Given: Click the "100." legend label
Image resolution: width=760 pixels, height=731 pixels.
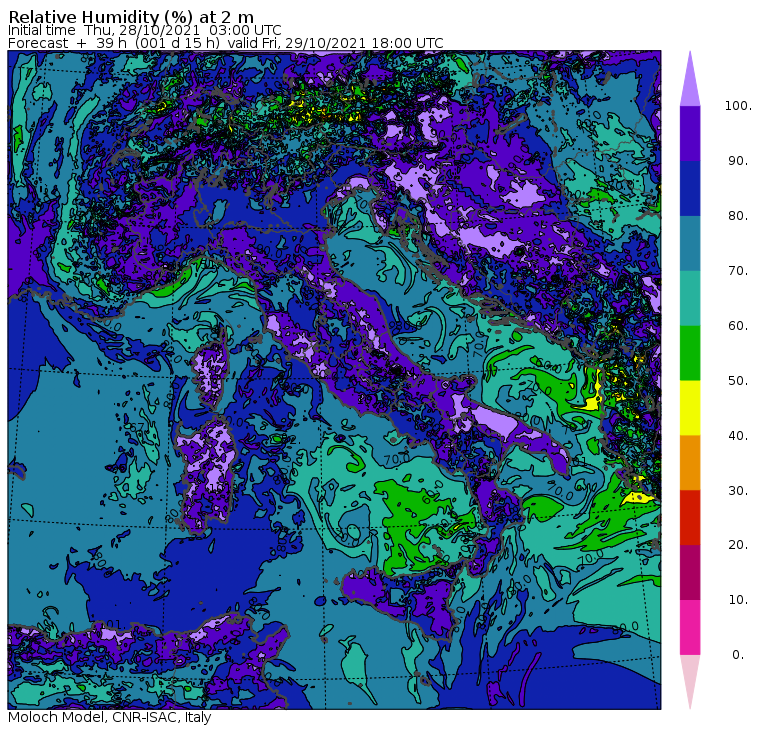Looking at the screenshot, I should point(738,106).
